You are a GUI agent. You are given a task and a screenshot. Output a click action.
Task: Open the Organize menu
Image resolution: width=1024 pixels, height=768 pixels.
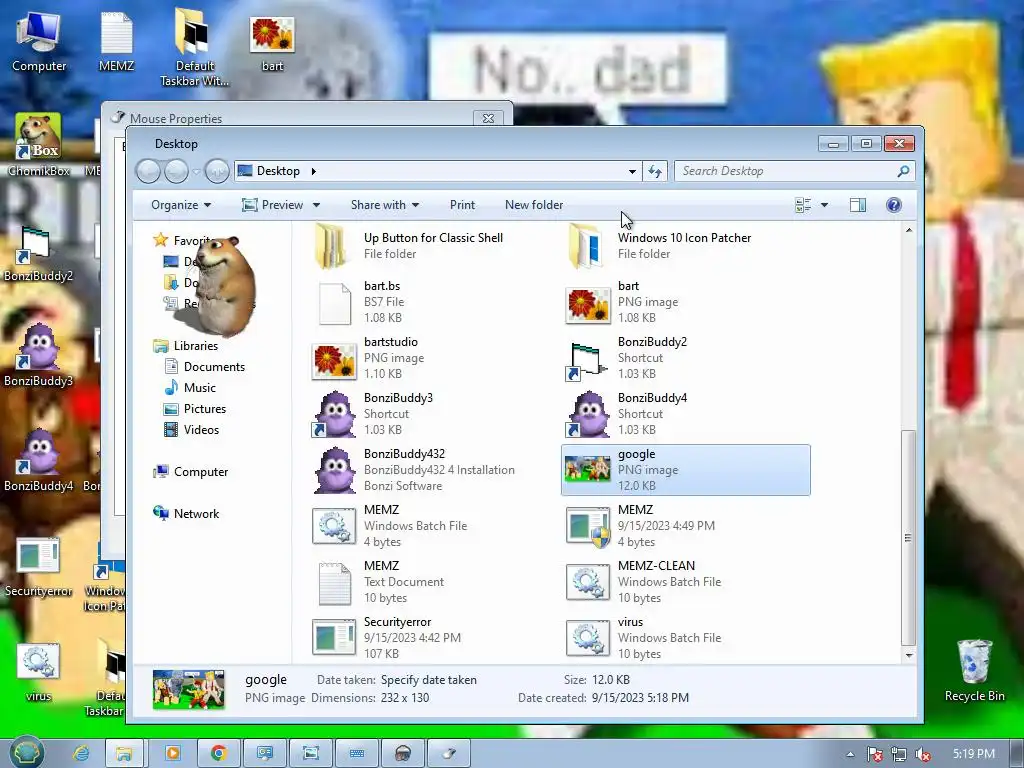(x=181, y=205)
